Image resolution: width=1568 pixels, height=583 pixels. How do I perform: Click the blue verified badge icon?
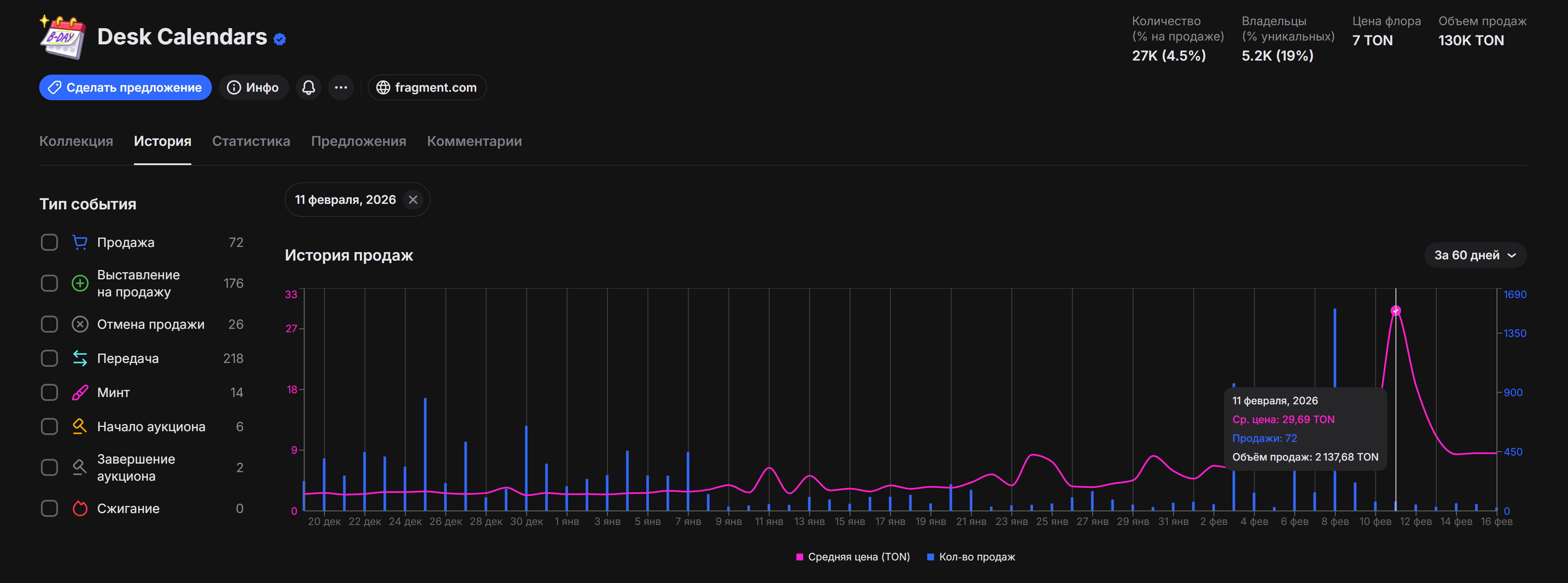tap(280, 40)
